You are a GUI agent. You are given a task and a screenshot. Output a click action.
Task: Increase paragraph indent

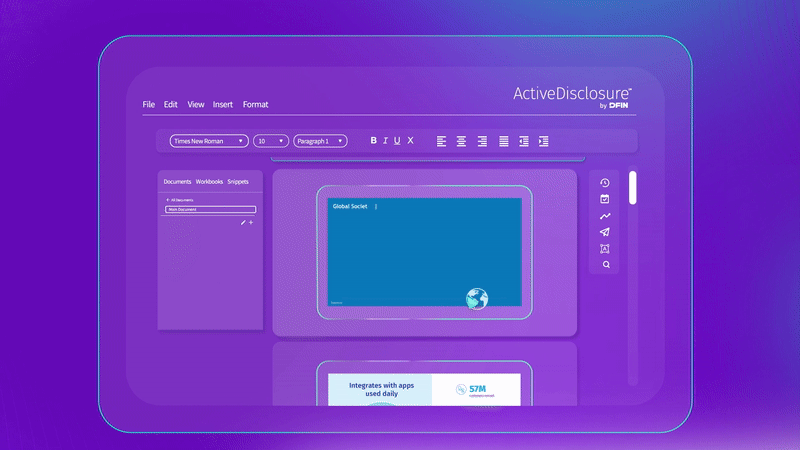click(544, 141)
